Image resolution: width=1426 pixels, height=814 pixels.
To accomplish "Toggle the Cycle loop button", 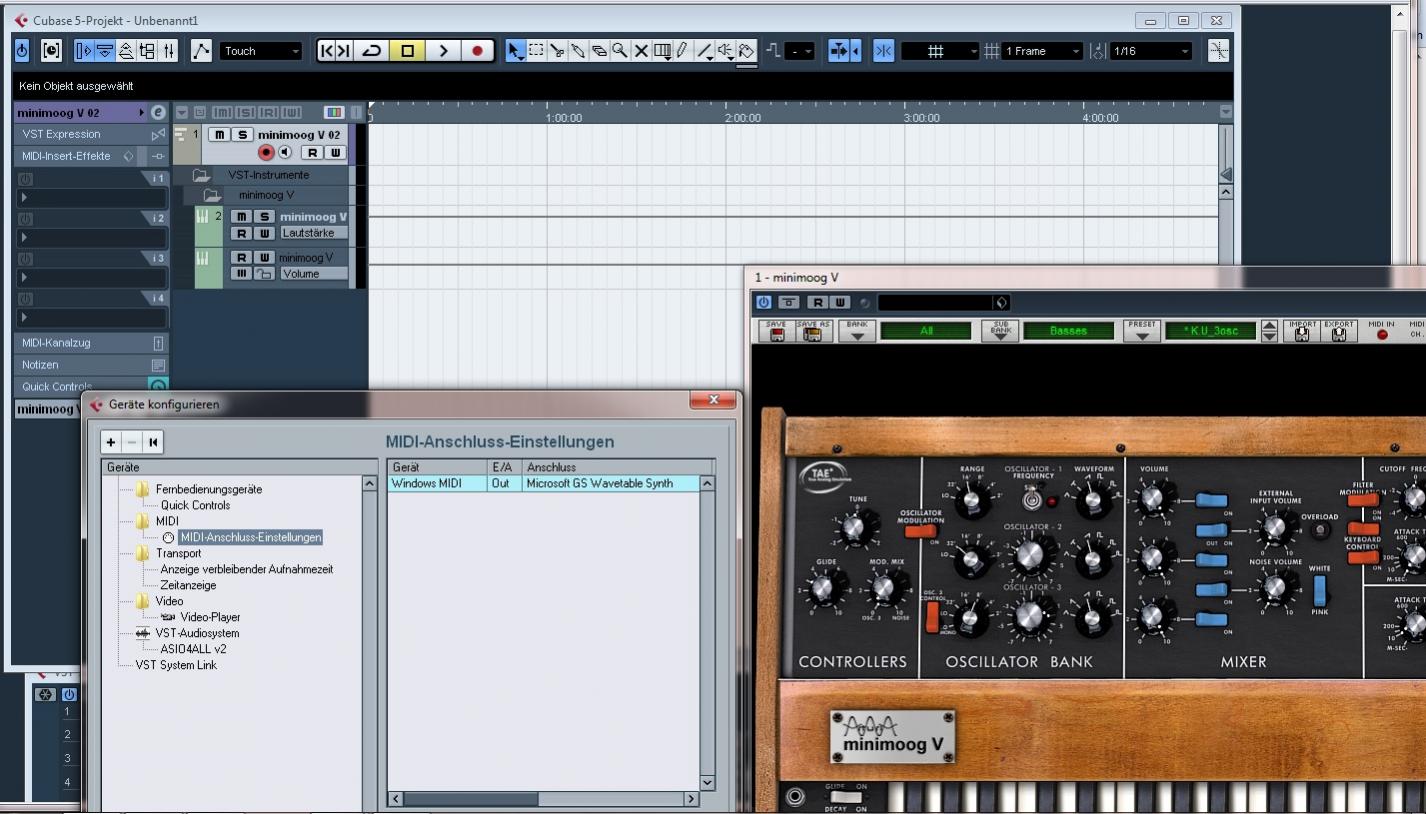I will tap(371, 51).
